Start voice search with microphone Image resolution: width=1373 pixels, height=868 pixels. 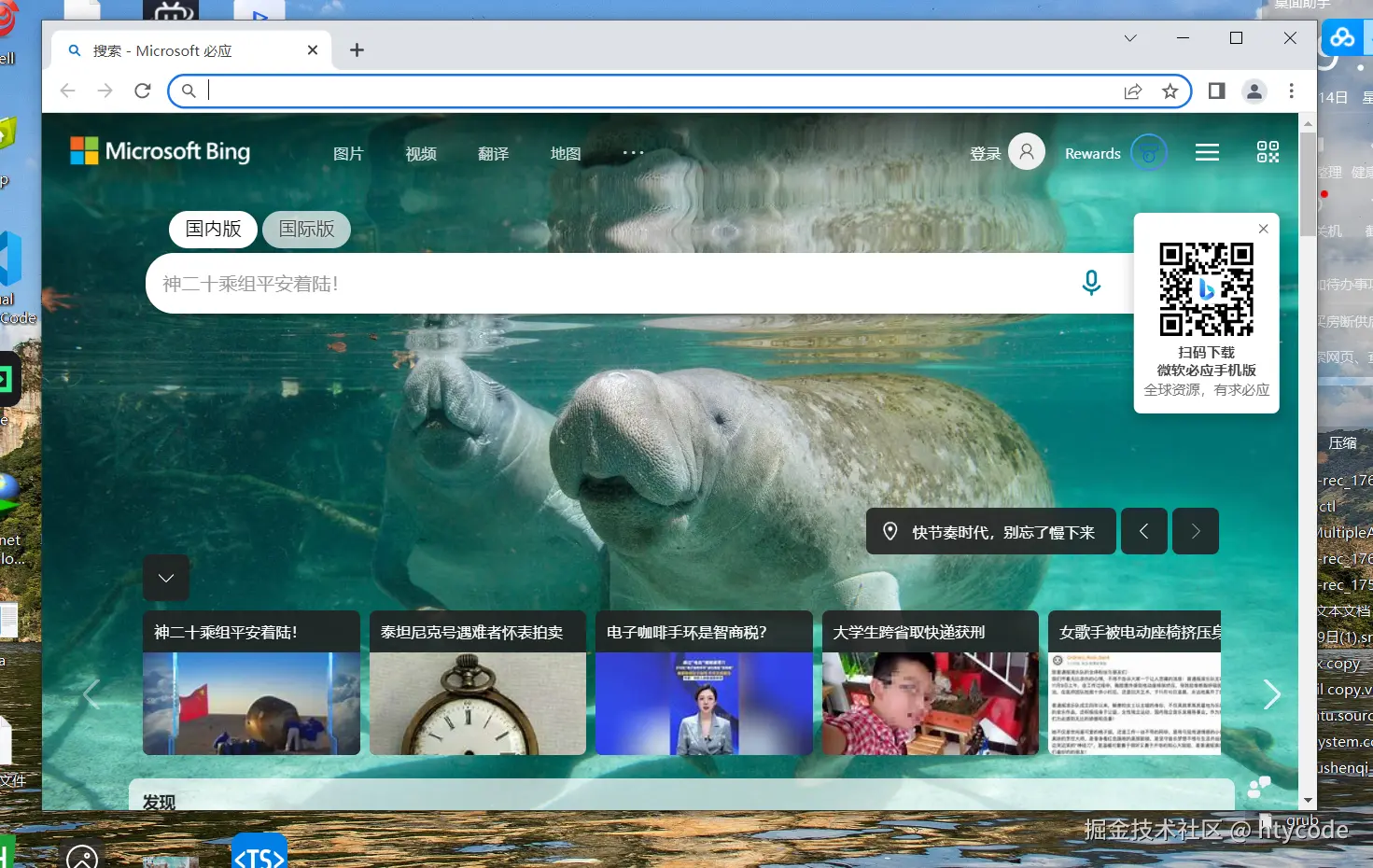(1090, 283)
